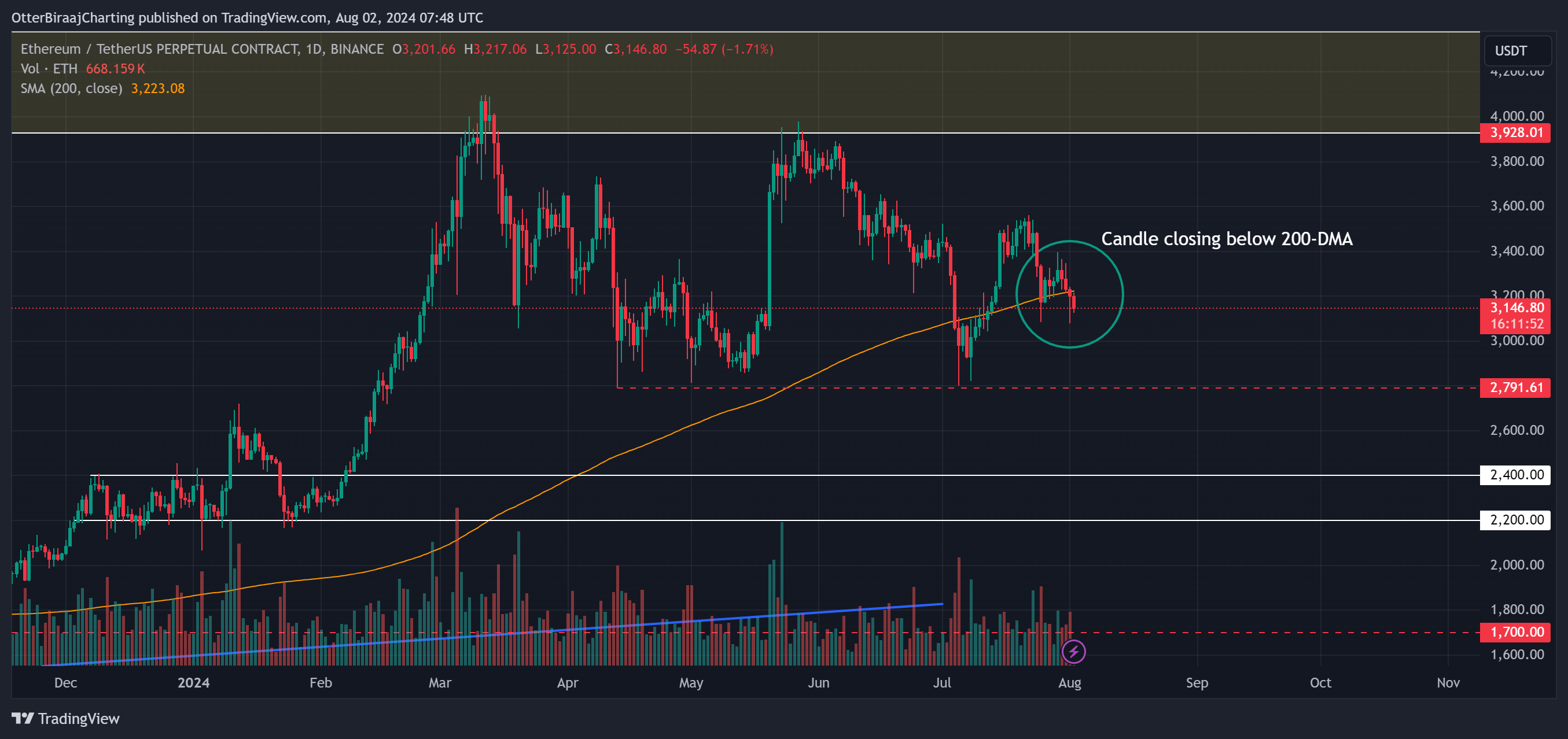Select the 'Candle closing below 200-DMA' annotation
The height and width of the screenshot is (739, 1568).
pyautogui.click(x=1227, y=239)
